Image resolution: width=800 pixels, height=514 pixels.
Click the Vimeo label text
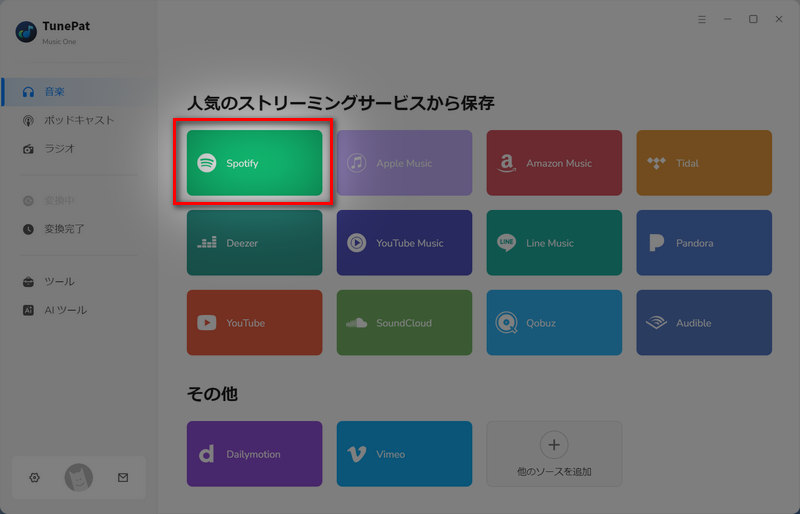[390, 454]
